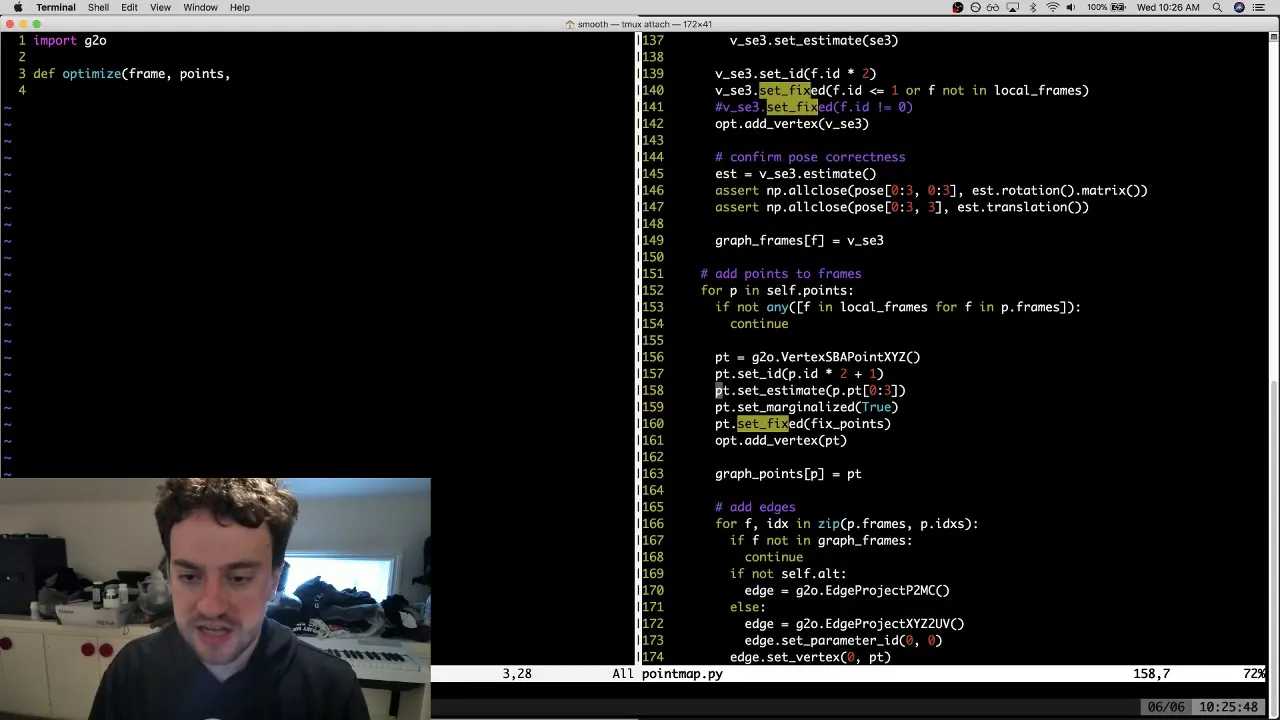The height and width of the screenshot is (720, 1280).
Task: Click 'for f, idx in zip' line 166
Action: pos(777,524)
